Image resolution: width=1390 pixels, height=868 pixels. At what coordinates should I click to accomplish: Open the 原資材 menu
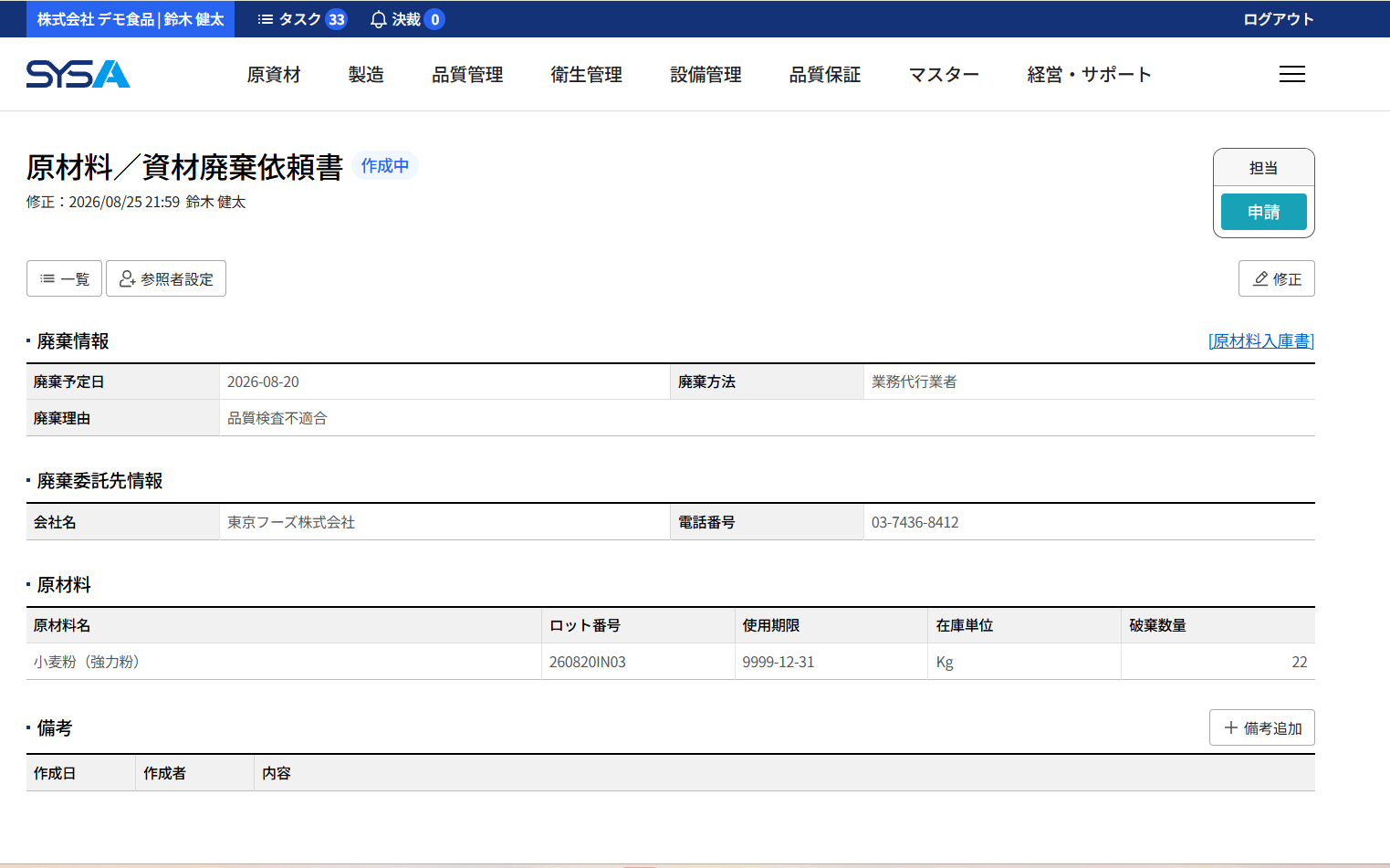click(x=274, y=75)
